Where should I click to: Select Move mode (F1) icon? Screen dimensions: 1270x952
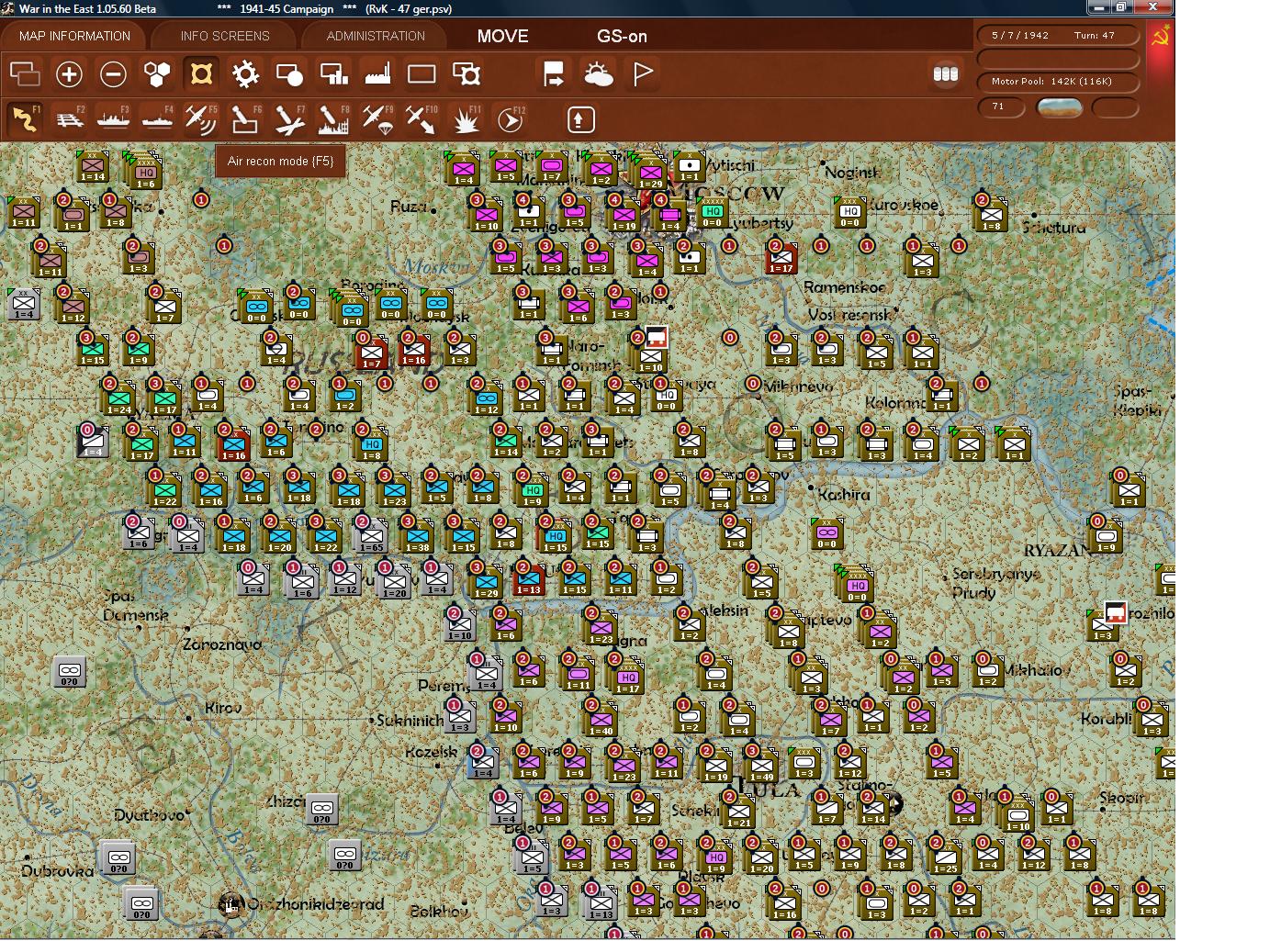click(25, 119)
